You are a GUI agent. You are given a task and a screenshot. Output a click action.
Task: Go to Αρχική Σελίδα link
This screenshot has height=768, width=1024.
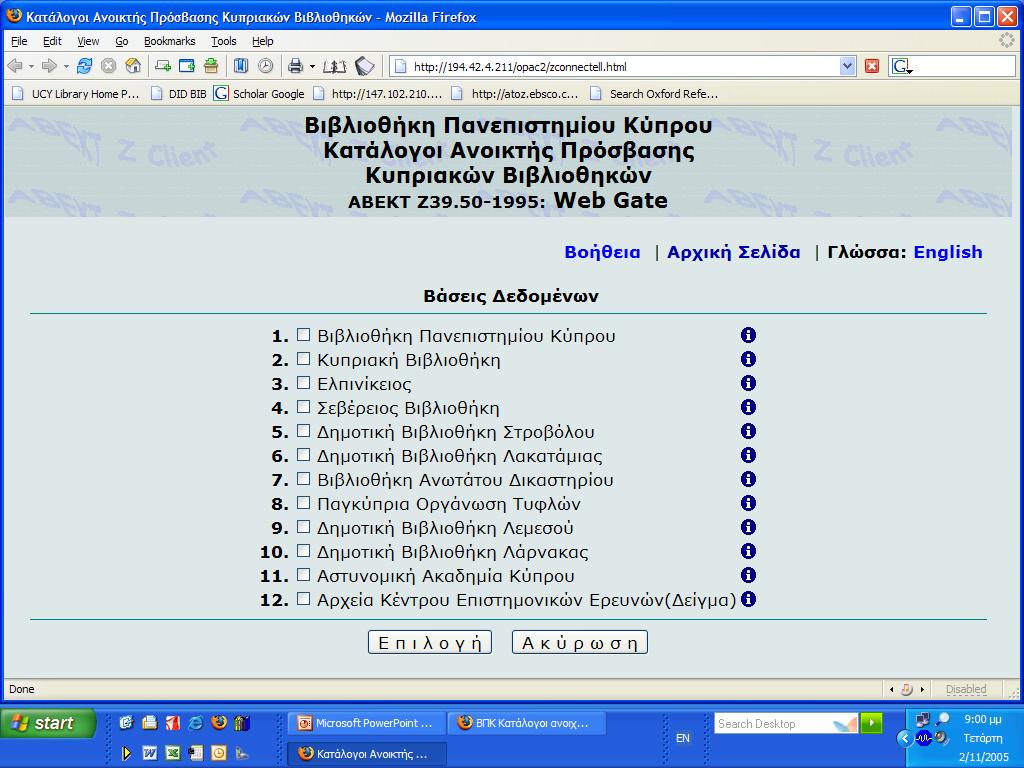733,252
